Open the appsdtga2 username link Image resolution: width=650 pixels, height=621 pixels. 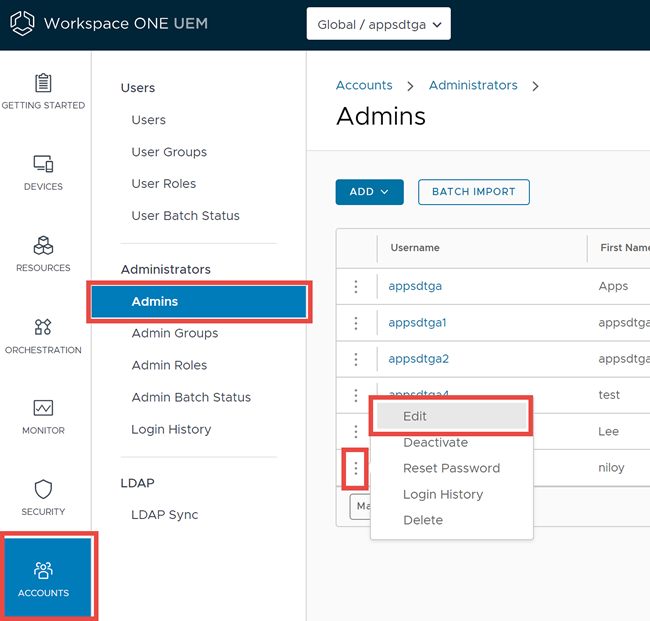pyautogui.click(x=418, y=359)
